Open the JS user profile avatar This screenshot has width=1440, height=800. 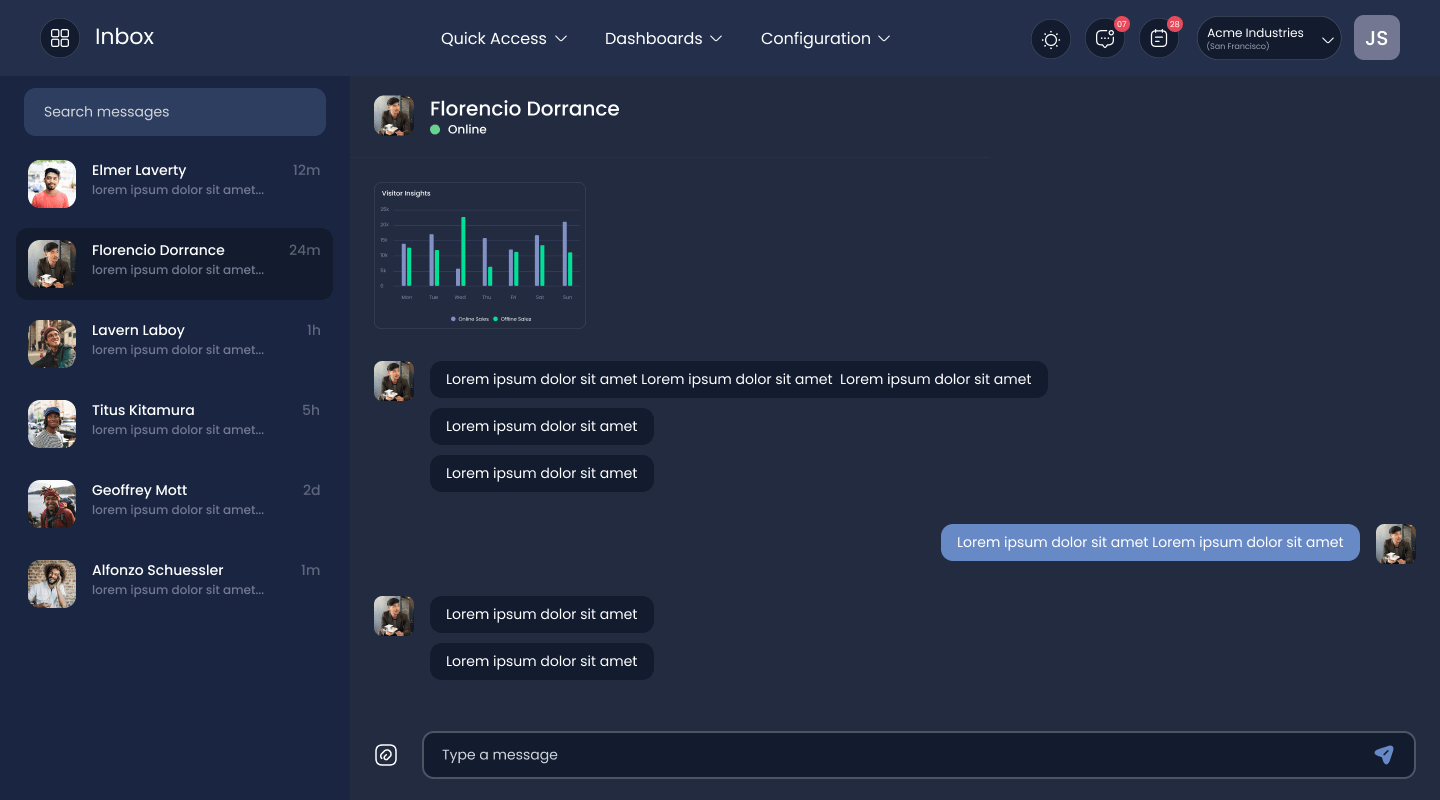[1377, 38]
